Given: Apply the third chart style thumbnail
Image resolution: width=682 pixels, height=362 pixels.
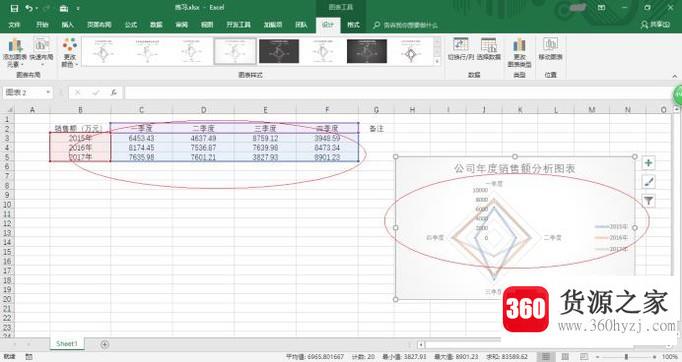Looking at the screenshot, I should pos(191,51).
